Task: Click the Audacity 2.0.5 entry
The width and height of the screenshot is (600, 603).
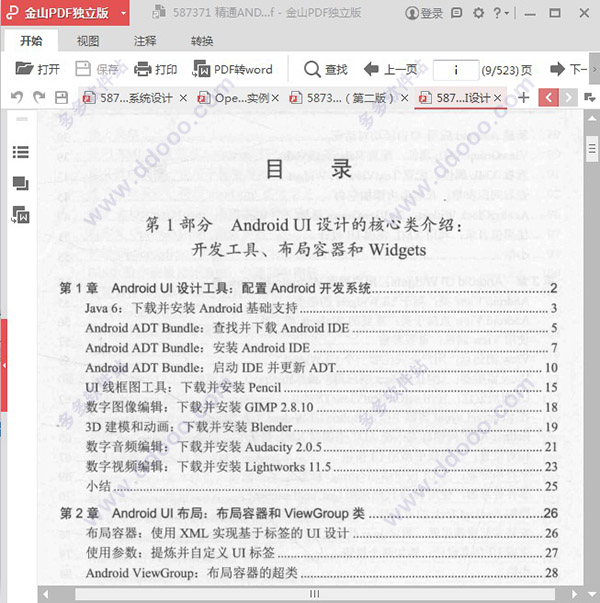Action: point(321,446)
